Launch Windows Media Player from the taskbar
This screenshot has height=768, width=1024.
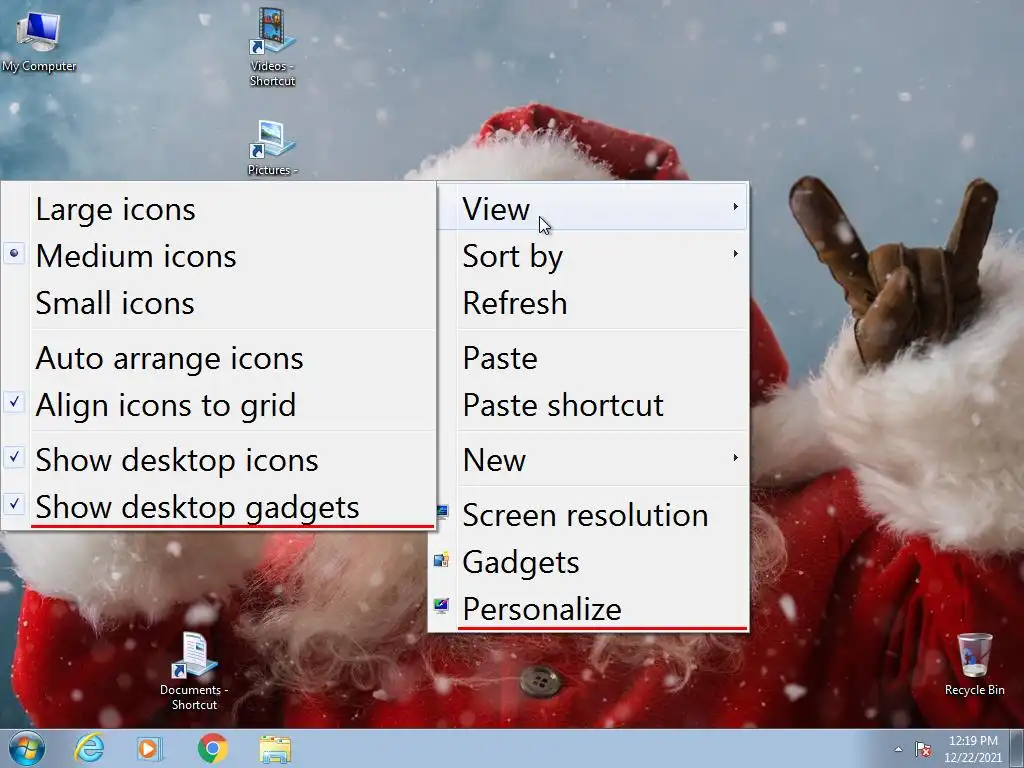tap(150, 748)
